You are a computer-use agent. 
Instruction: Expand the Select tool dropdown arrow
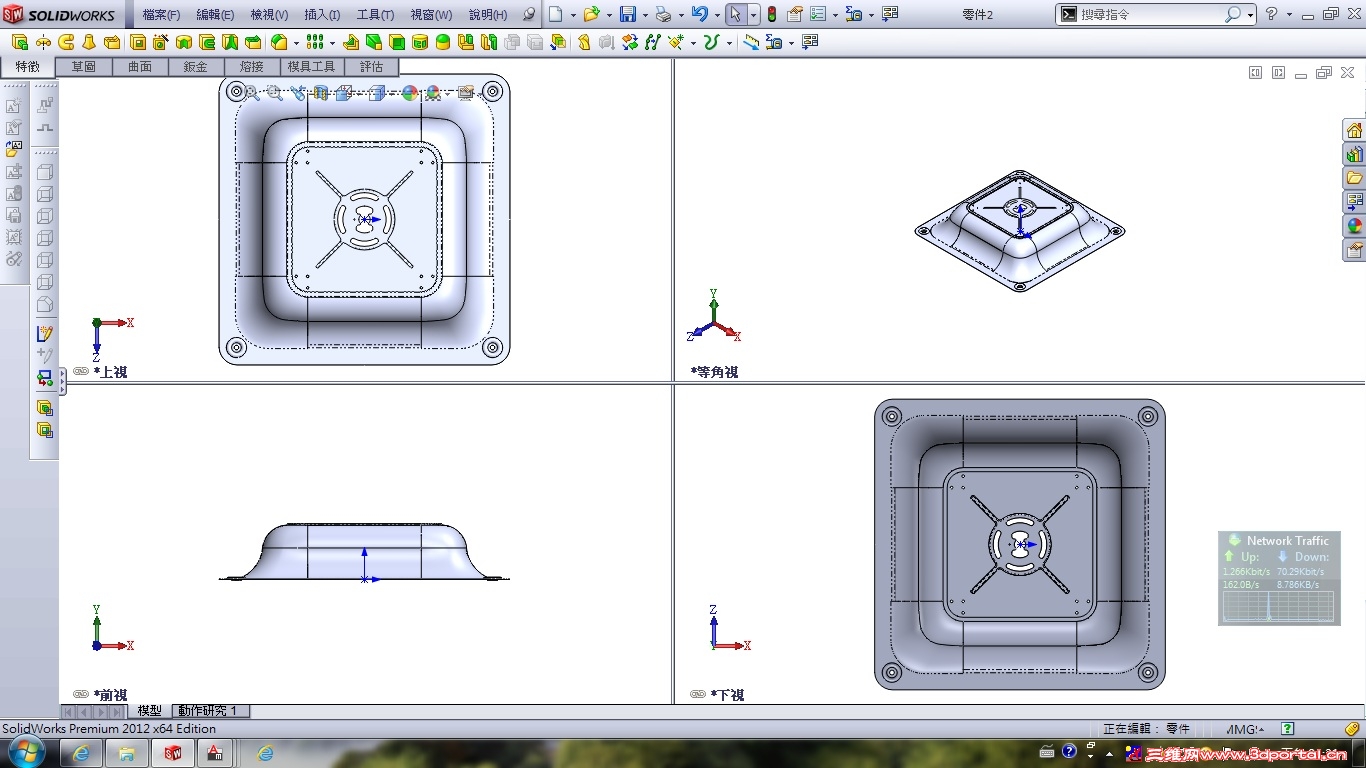[753, 15]
